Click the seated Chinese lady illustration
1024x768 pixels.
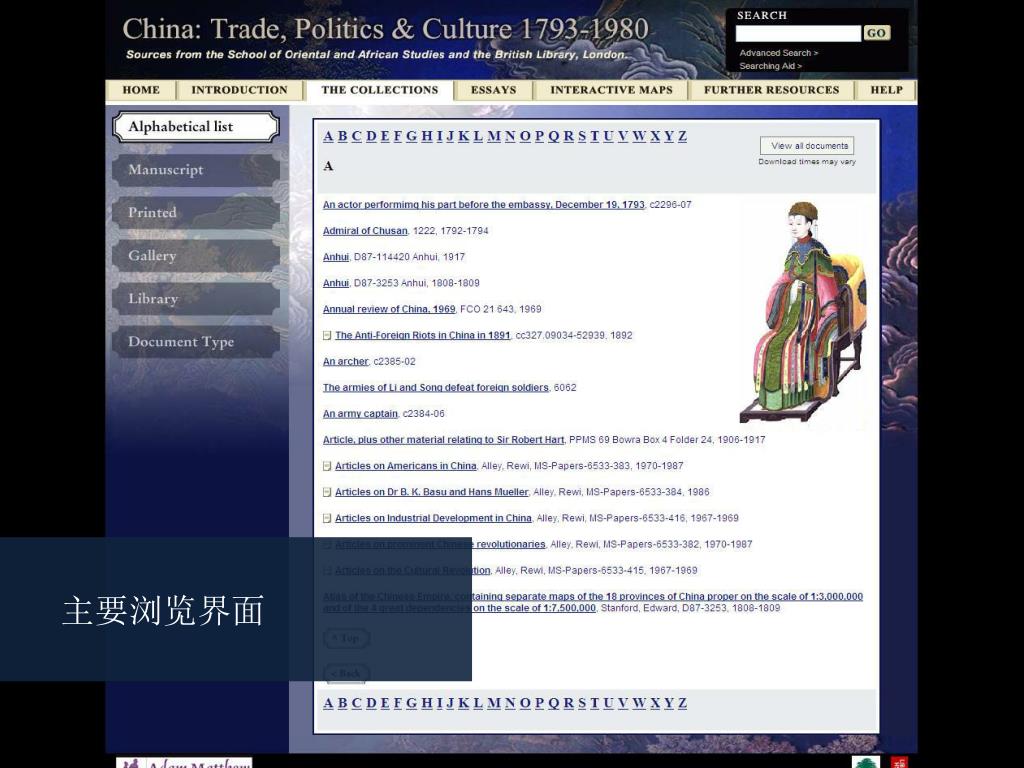click(805, 312)
